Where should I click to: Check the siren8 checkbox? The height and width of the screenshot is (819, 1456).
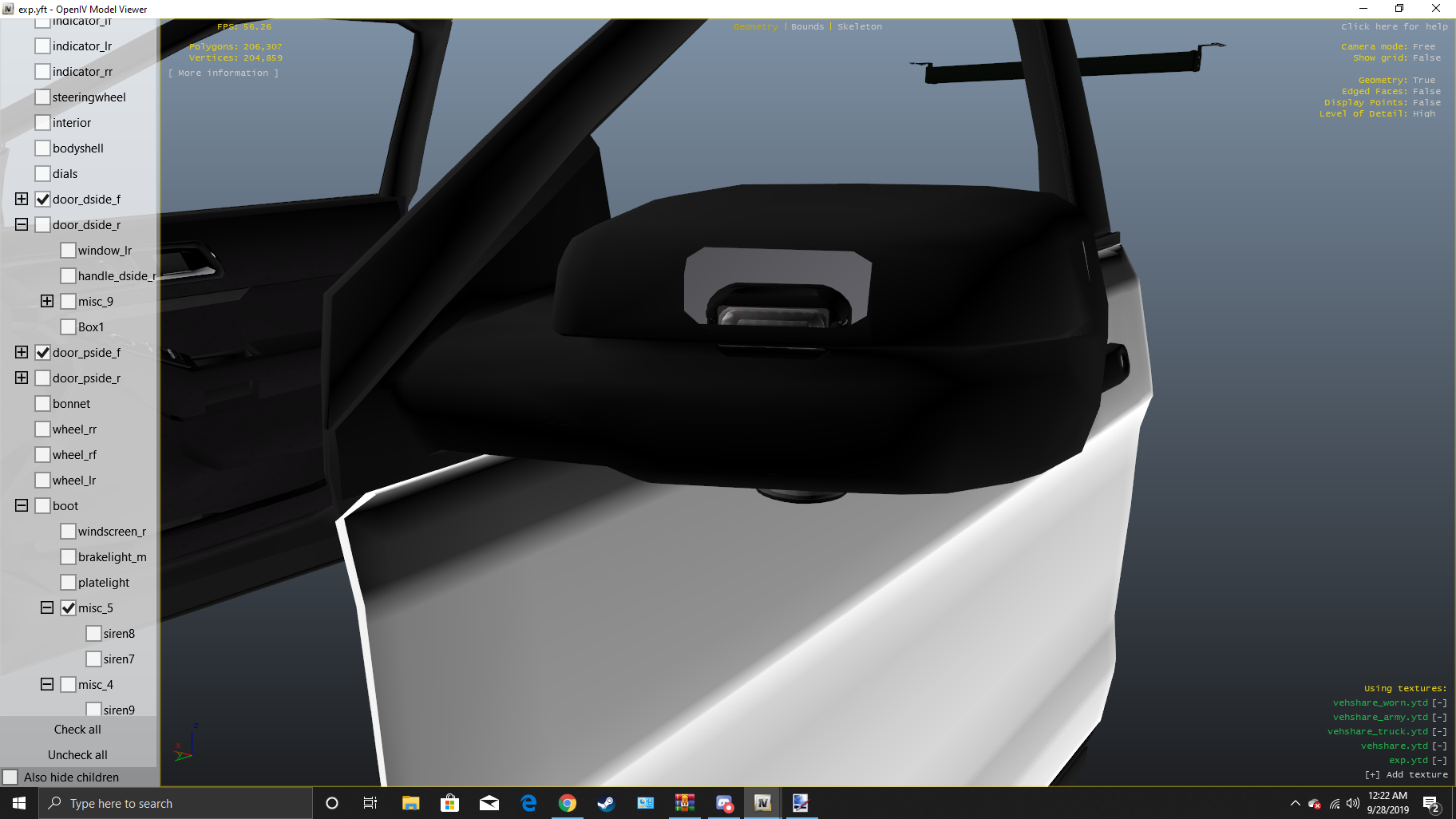click(x=94, y=634)
